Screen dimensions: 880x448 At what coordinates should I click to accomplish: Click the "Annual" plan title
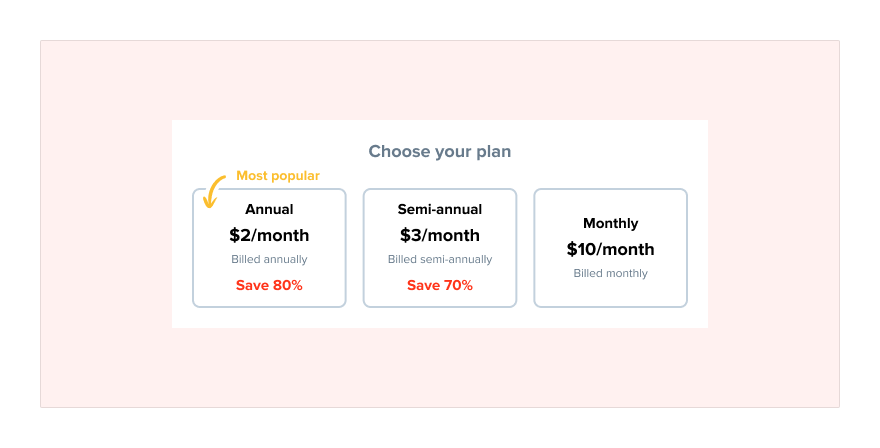click(x=269, y=210)
